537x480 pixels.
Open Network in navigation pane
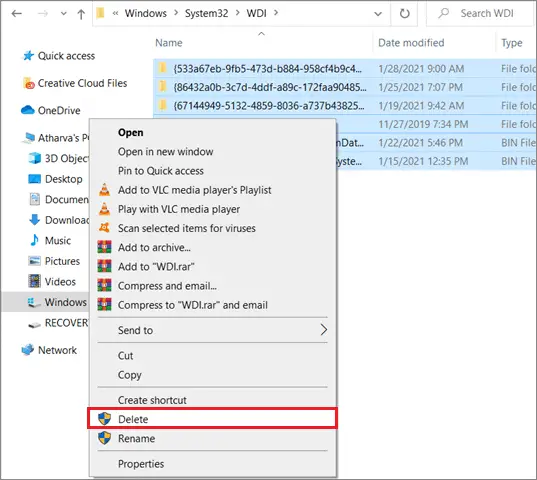(57, 350)
